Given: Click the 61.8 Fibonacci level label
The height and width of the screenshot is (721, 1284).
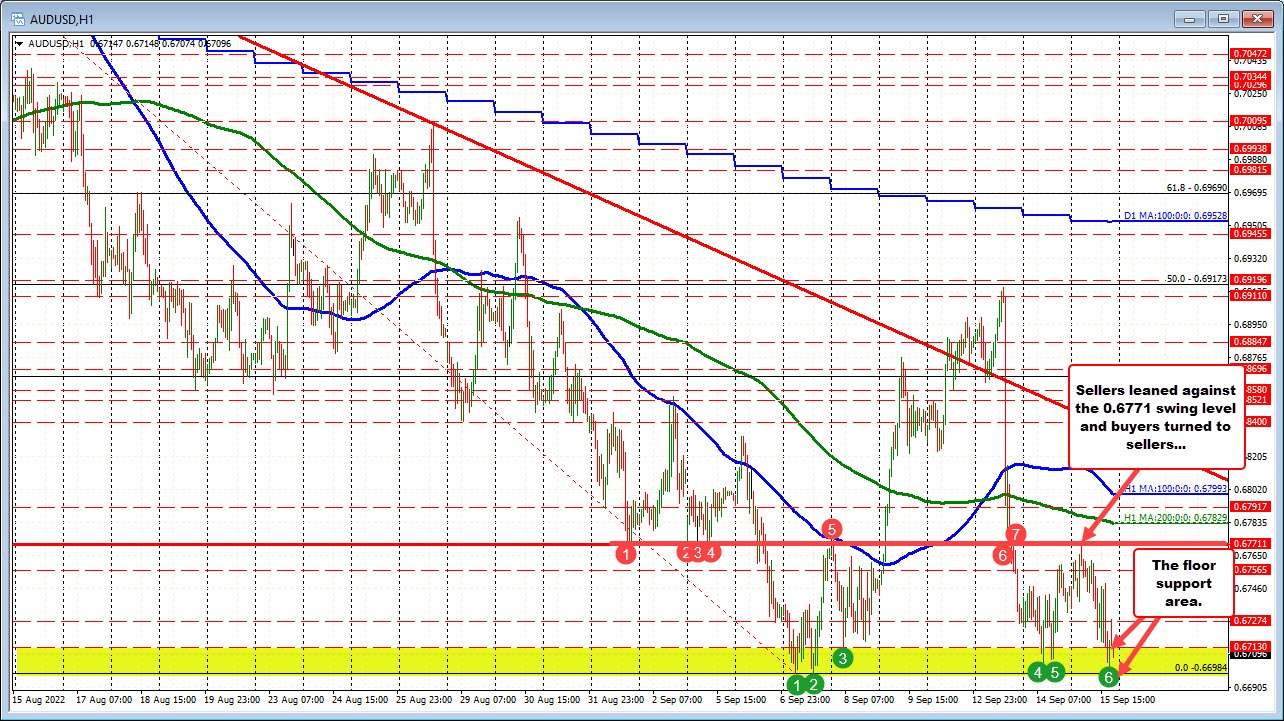Looking at the screenshot, I should coord(1196,187).
